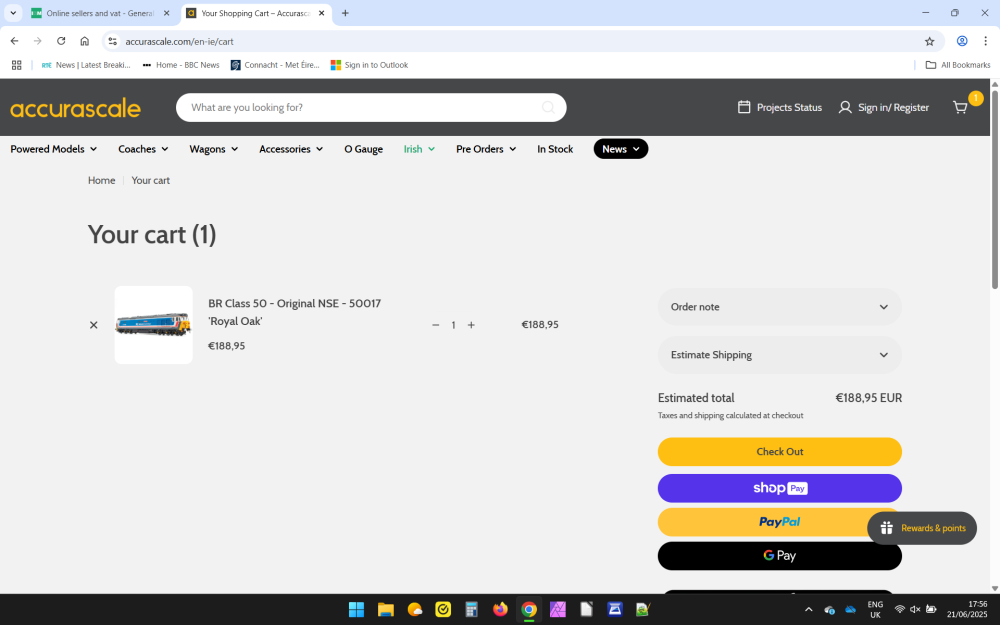
Task: Increase quantity with plus button
Action: pos(471,325)
